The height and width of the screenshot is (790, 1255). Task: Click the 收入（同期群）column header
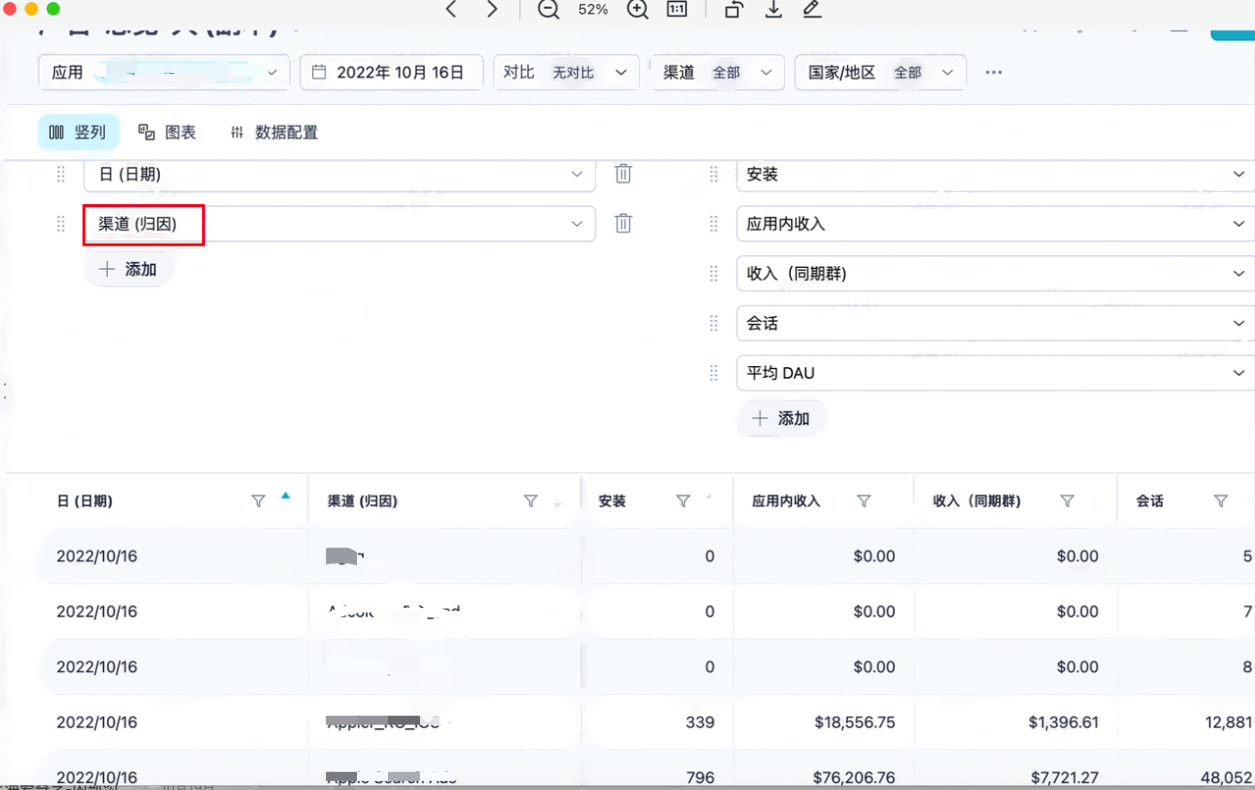[977, 501]
